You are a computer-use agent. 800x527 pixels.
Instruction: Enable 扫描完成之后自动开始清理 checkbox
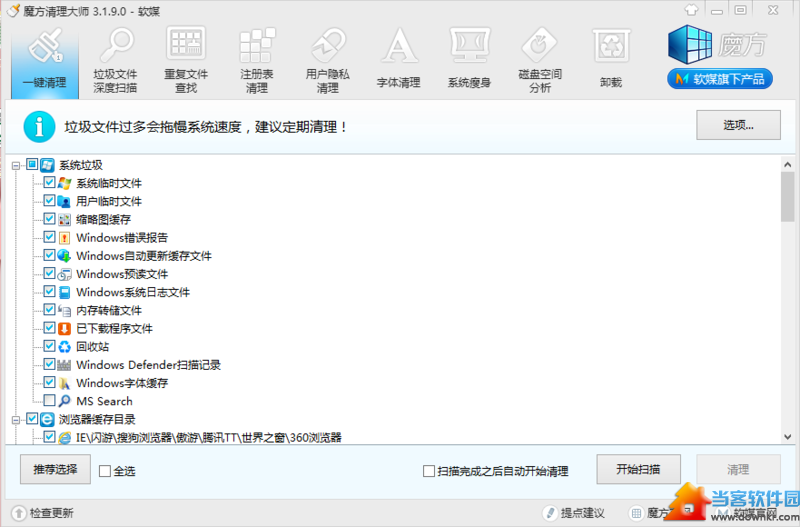429,471
